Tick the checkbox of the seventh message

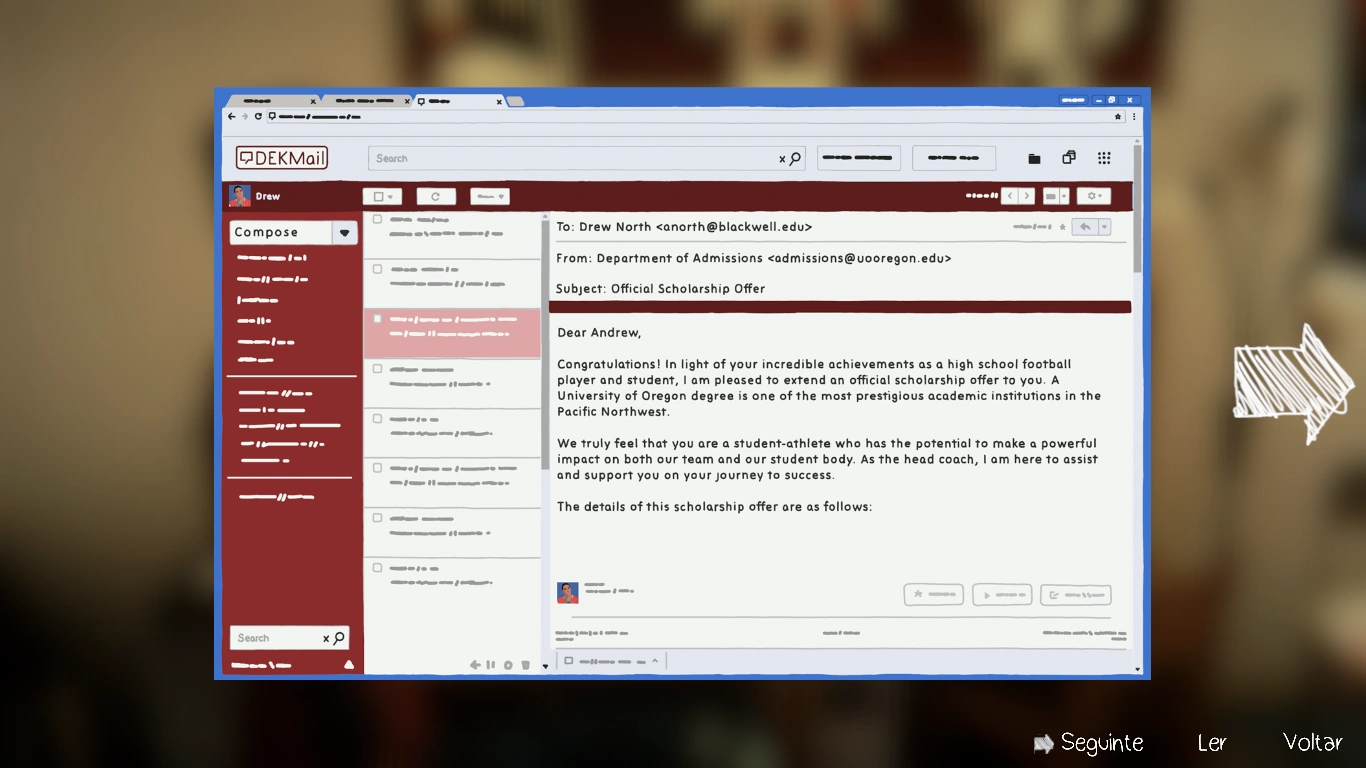point(378,517)
